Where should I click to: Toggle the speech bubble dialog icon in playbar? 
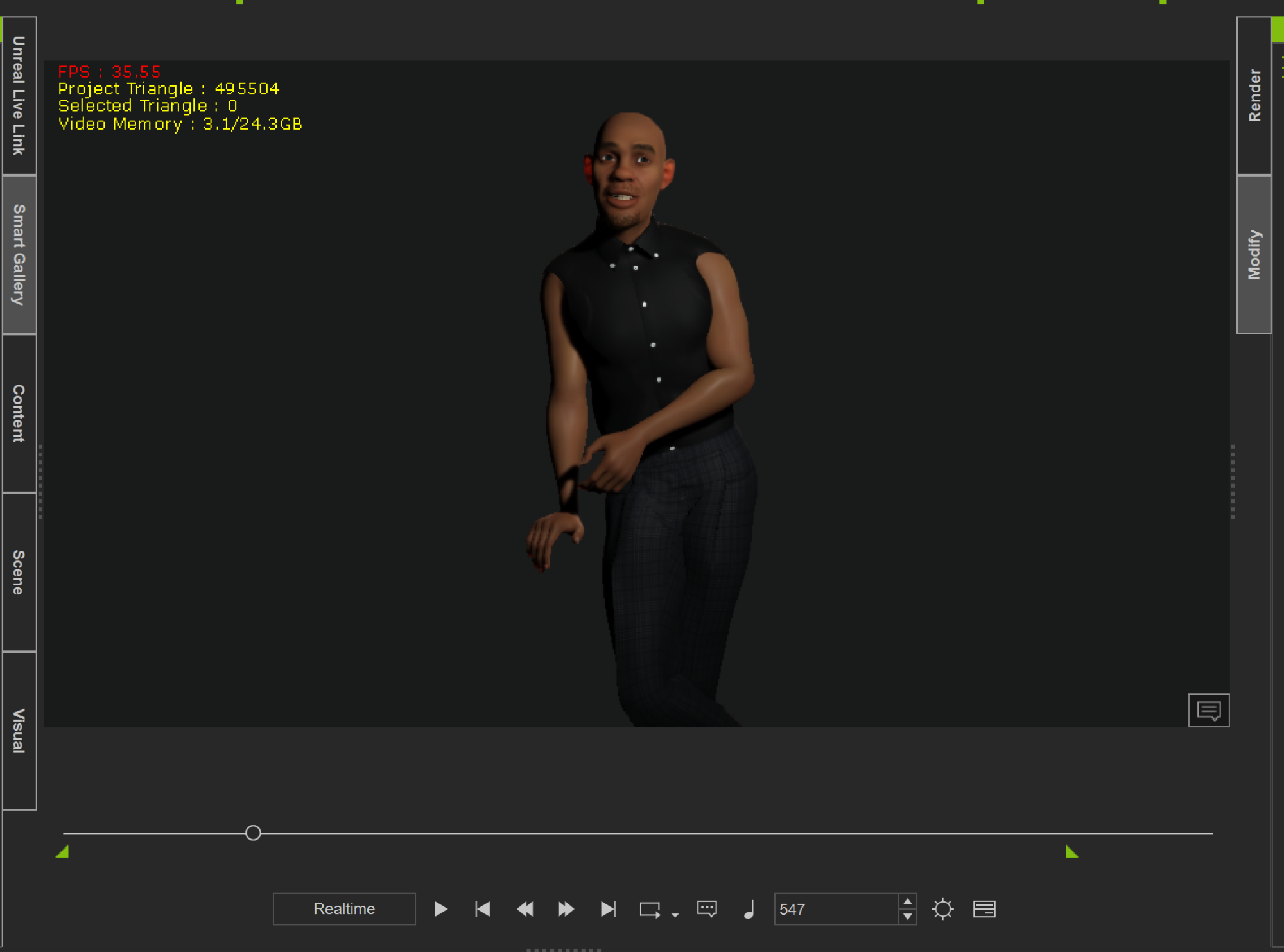707,909
